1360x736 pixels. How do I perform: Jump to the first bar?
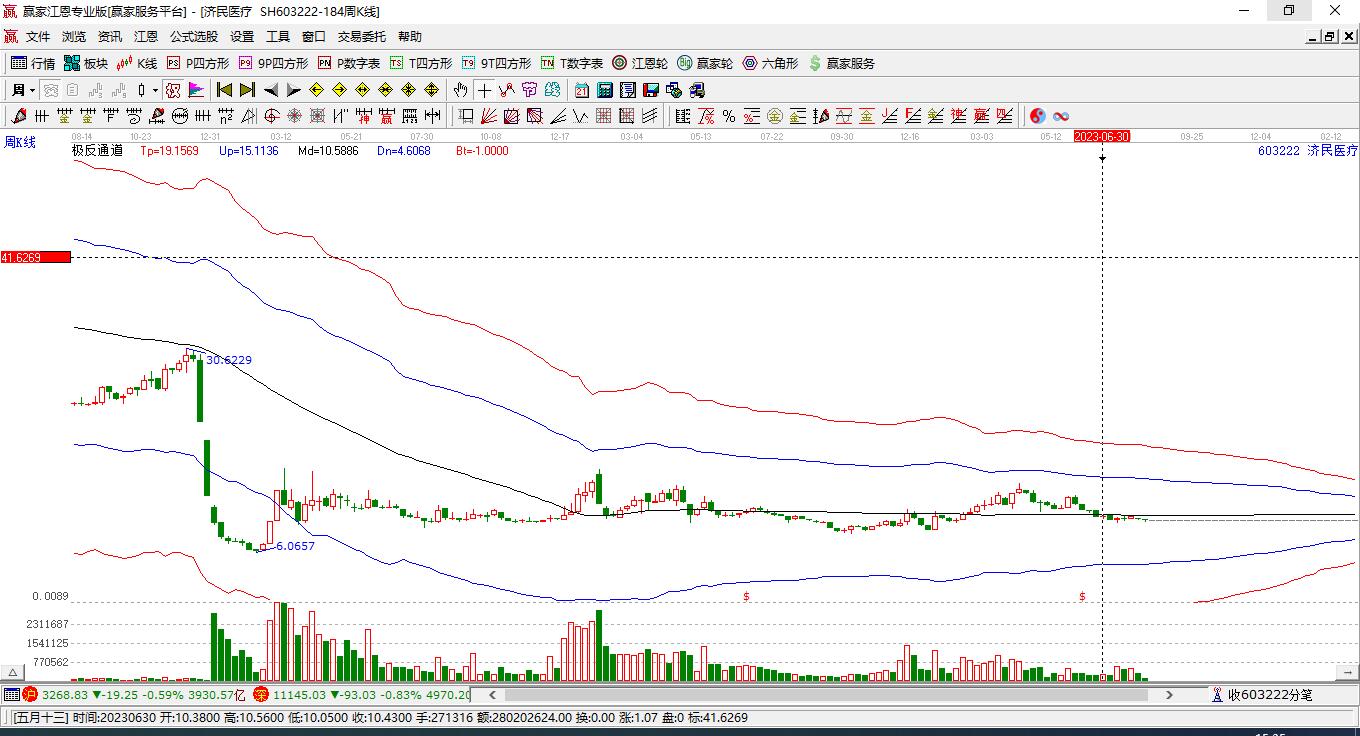pos(225,90)
